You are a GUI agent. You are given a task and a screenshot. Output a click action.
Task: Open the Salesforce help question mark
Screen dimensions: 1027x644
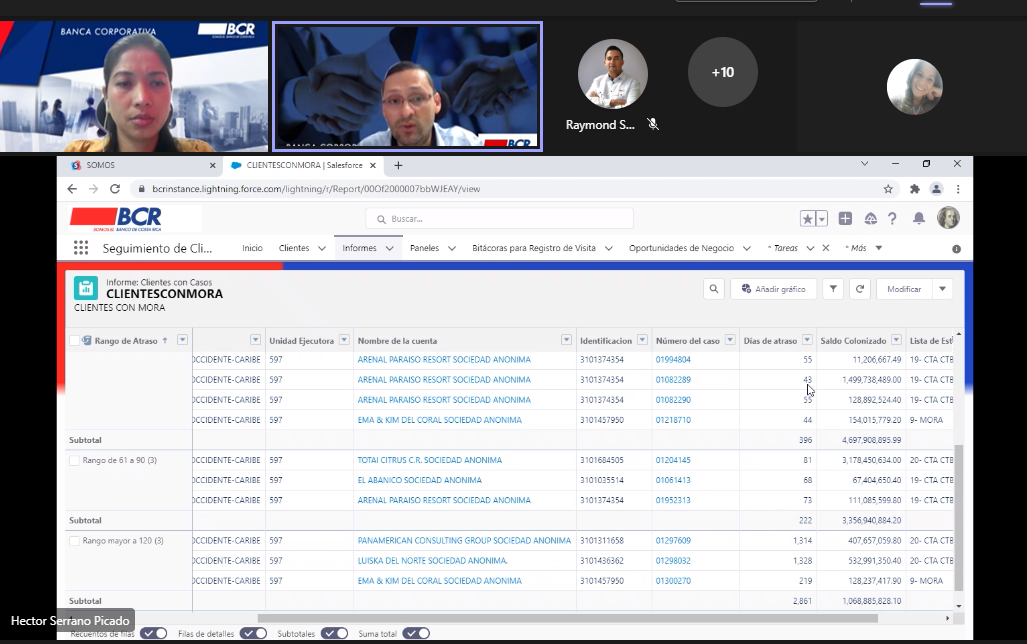pos(892,219)
